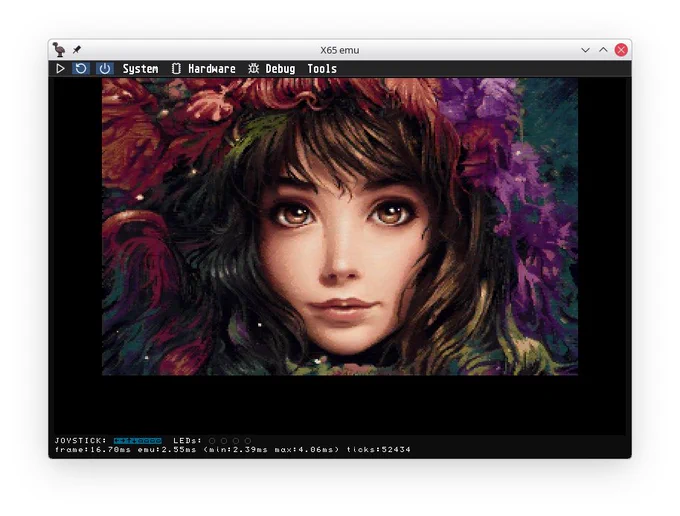The width and height of the screenshot is (680, 516).
Task: Click the 'ticks:52434' status text
Action: point(379,450)
